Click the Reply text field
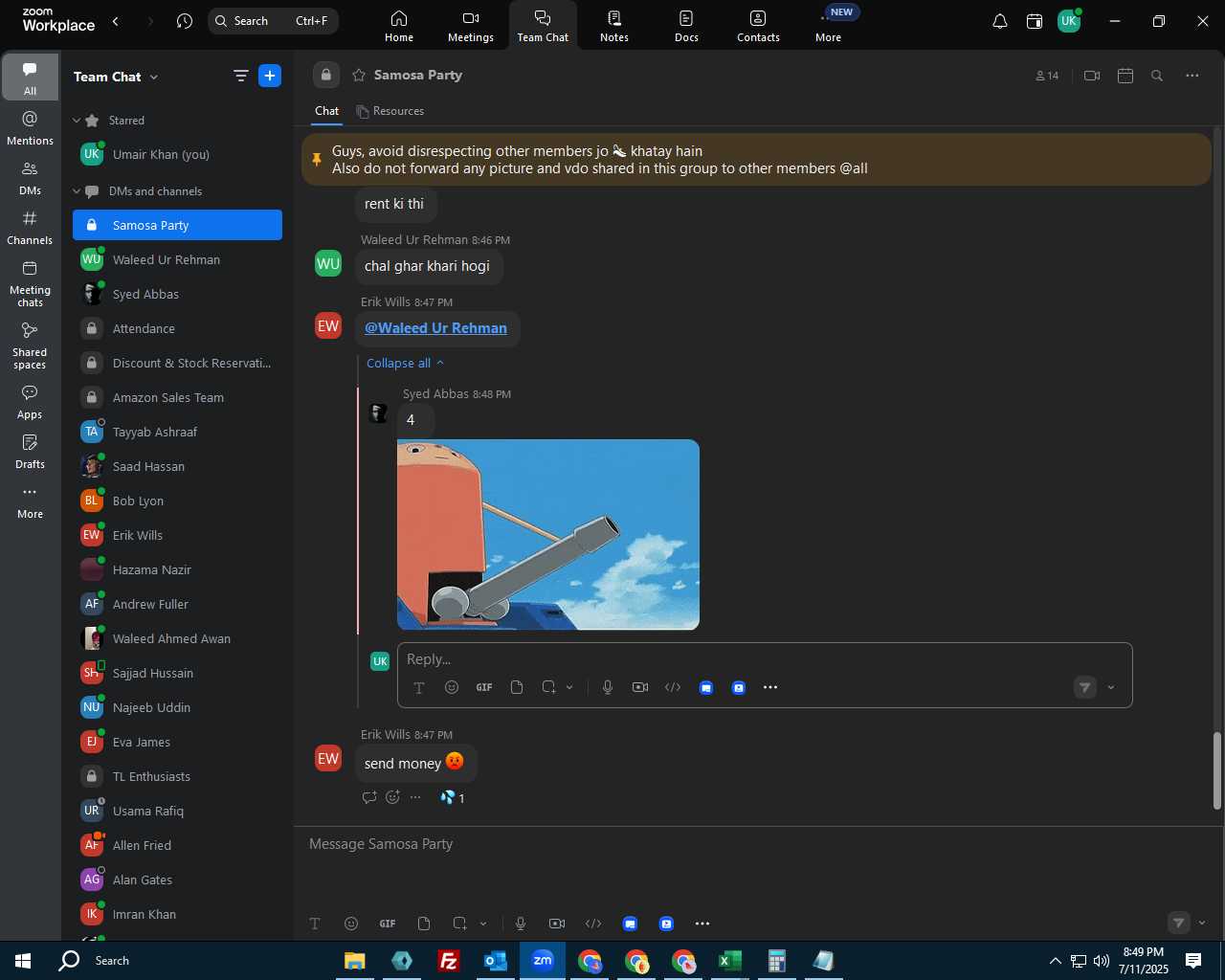This screenshot has height=980, width=1225. point(764,659)
